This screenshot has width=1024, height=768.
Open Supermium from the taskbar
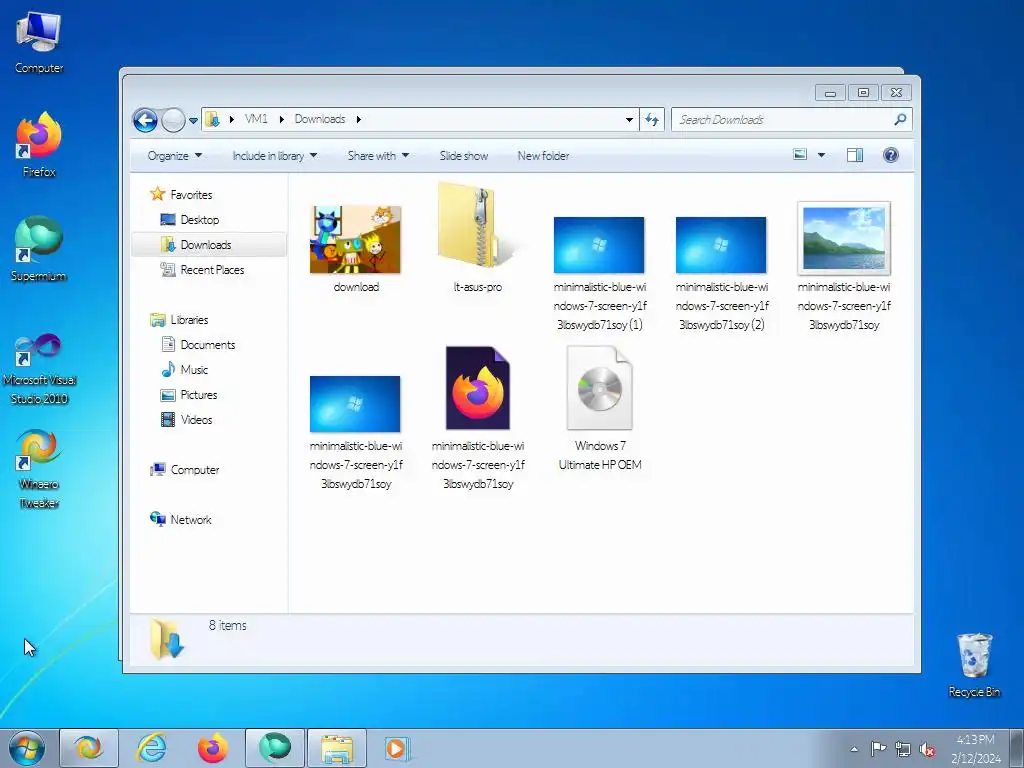click(x=274, y=748)
